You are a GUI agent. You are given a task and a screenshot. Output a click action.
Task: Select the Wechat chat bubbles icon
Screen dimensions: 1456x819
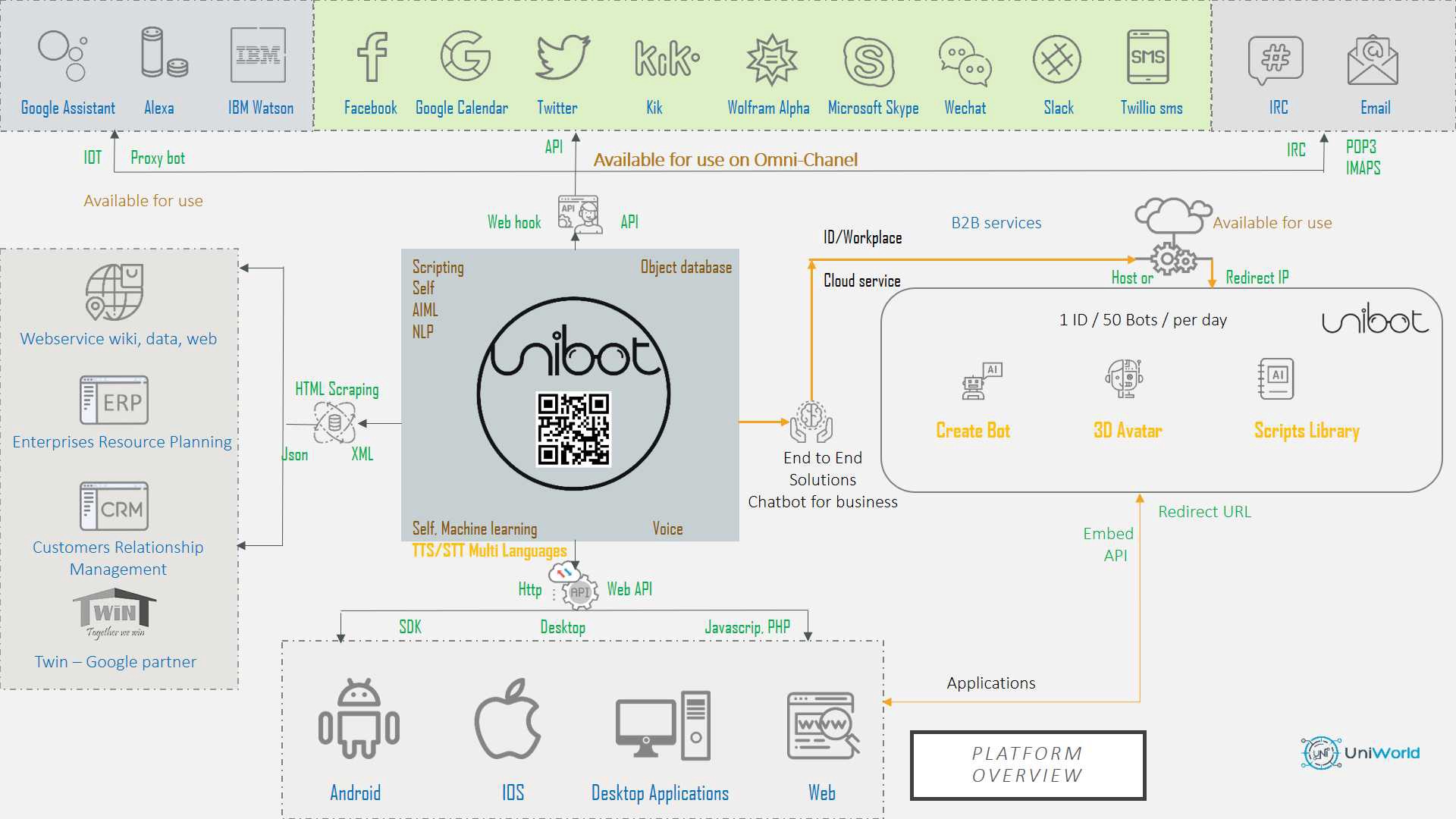(x=965, y=61)
